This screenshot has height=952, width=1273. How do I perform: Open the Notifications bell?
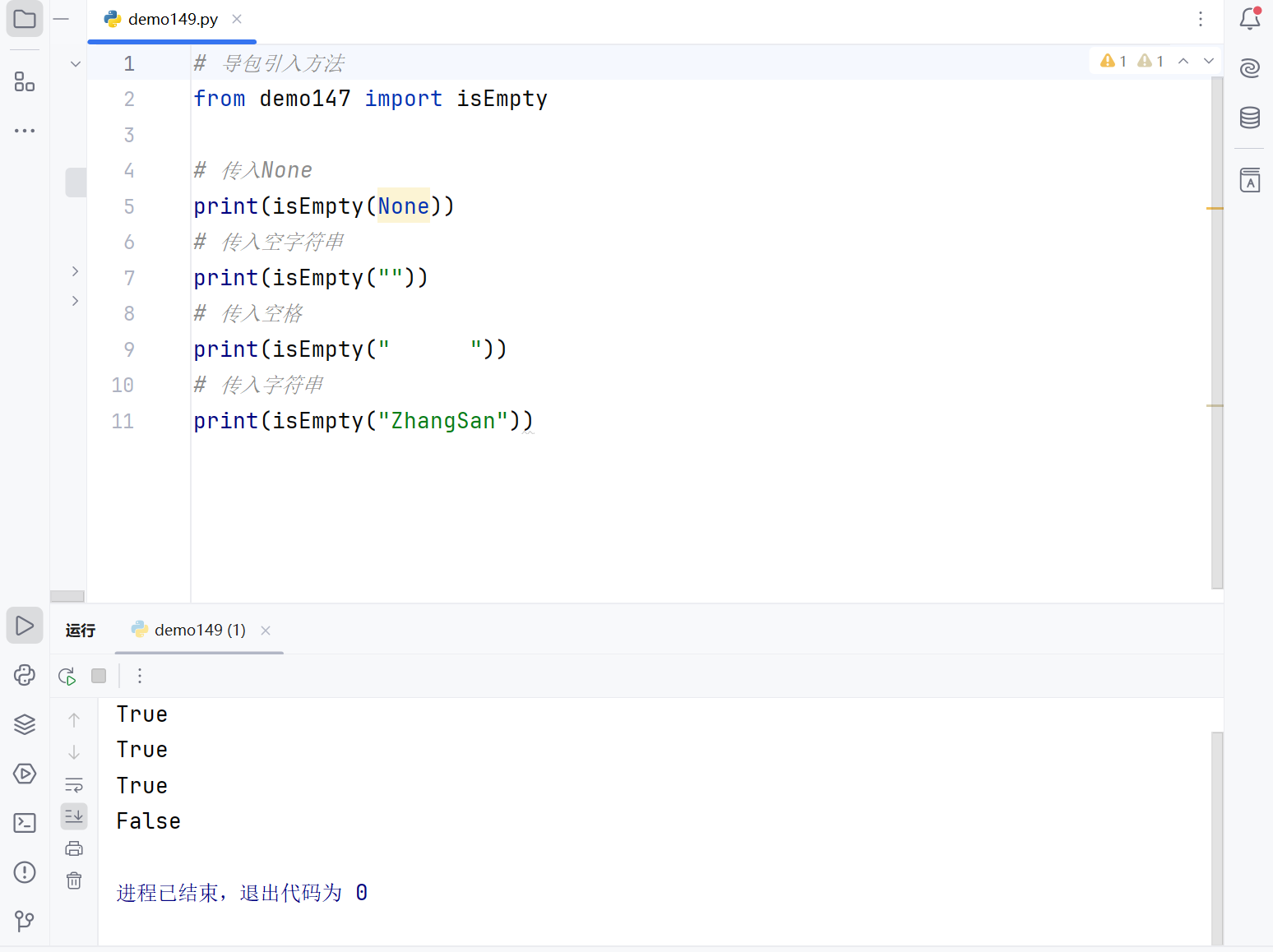pos(1250,19)
